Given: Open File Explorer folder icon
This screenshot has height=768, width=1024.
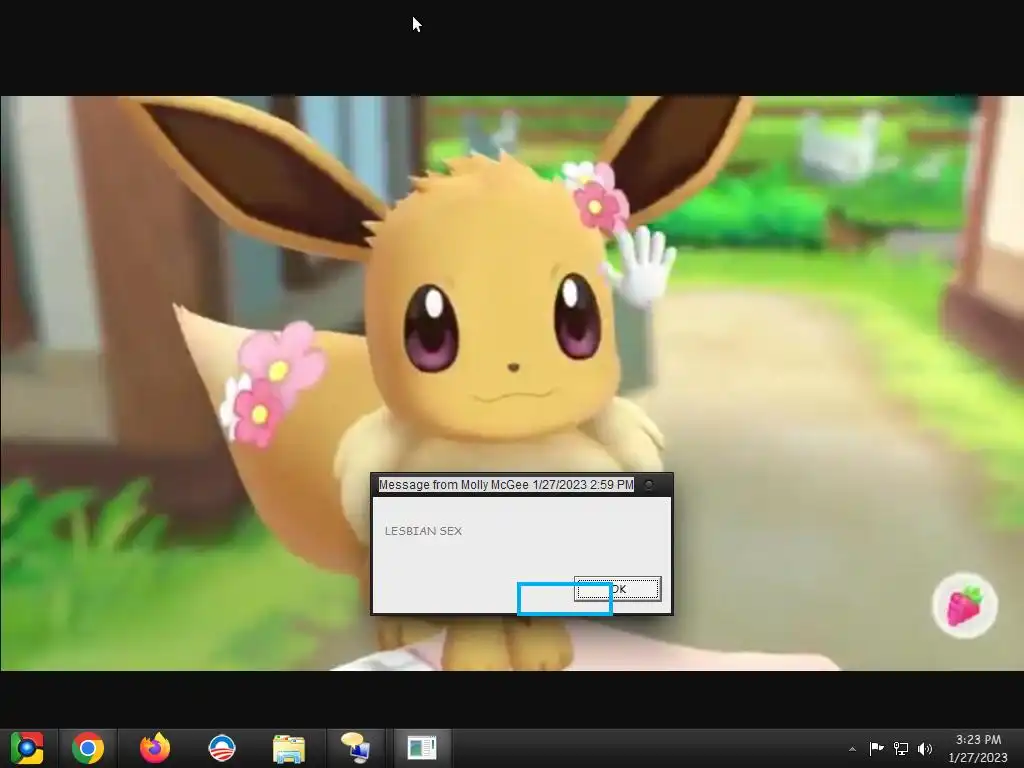Looking at the screenshot, I should [289, 748].
